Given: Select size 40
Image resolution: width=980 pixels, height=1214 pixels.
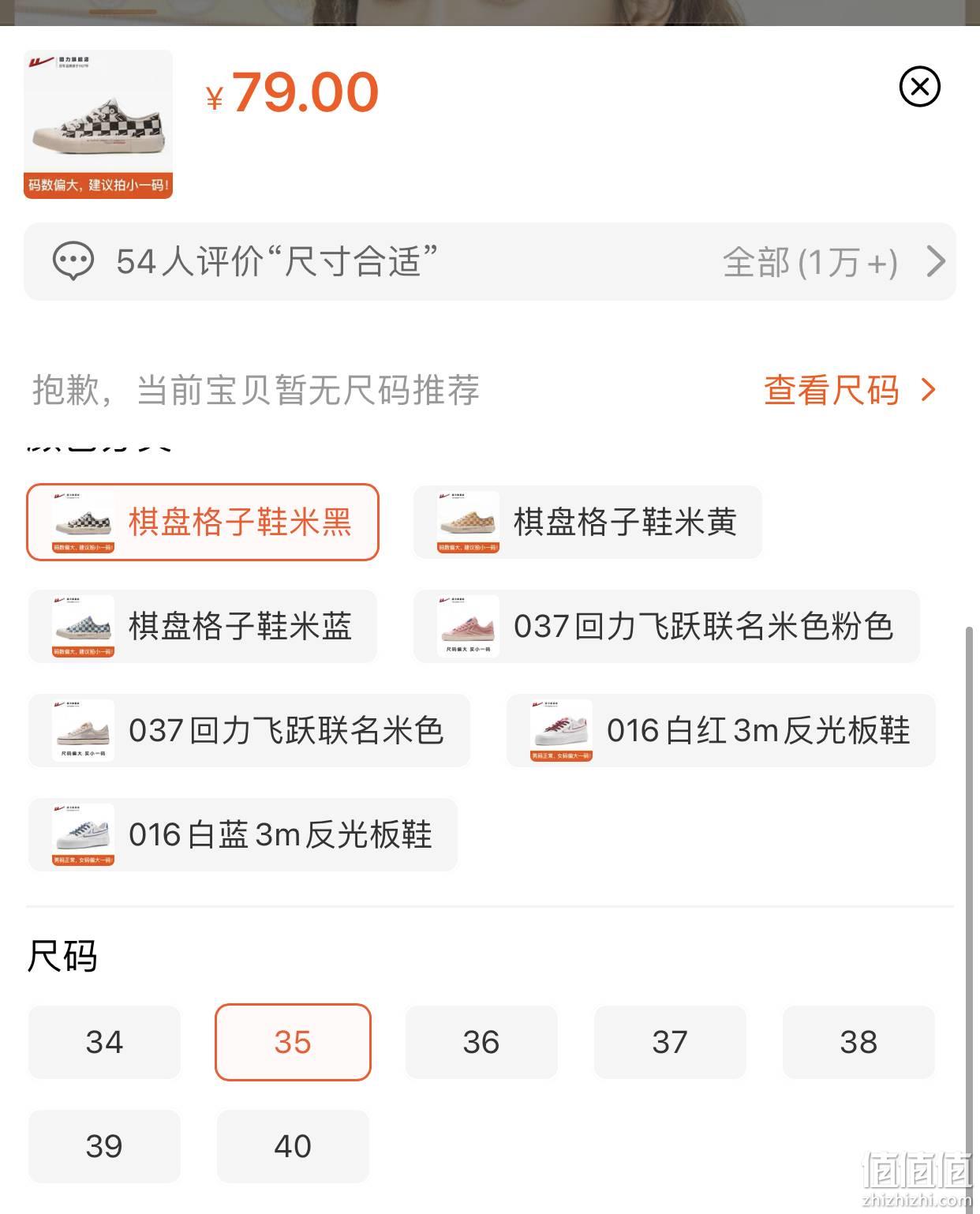Looking at the screenshot, I should click(x=293, y=1146).
